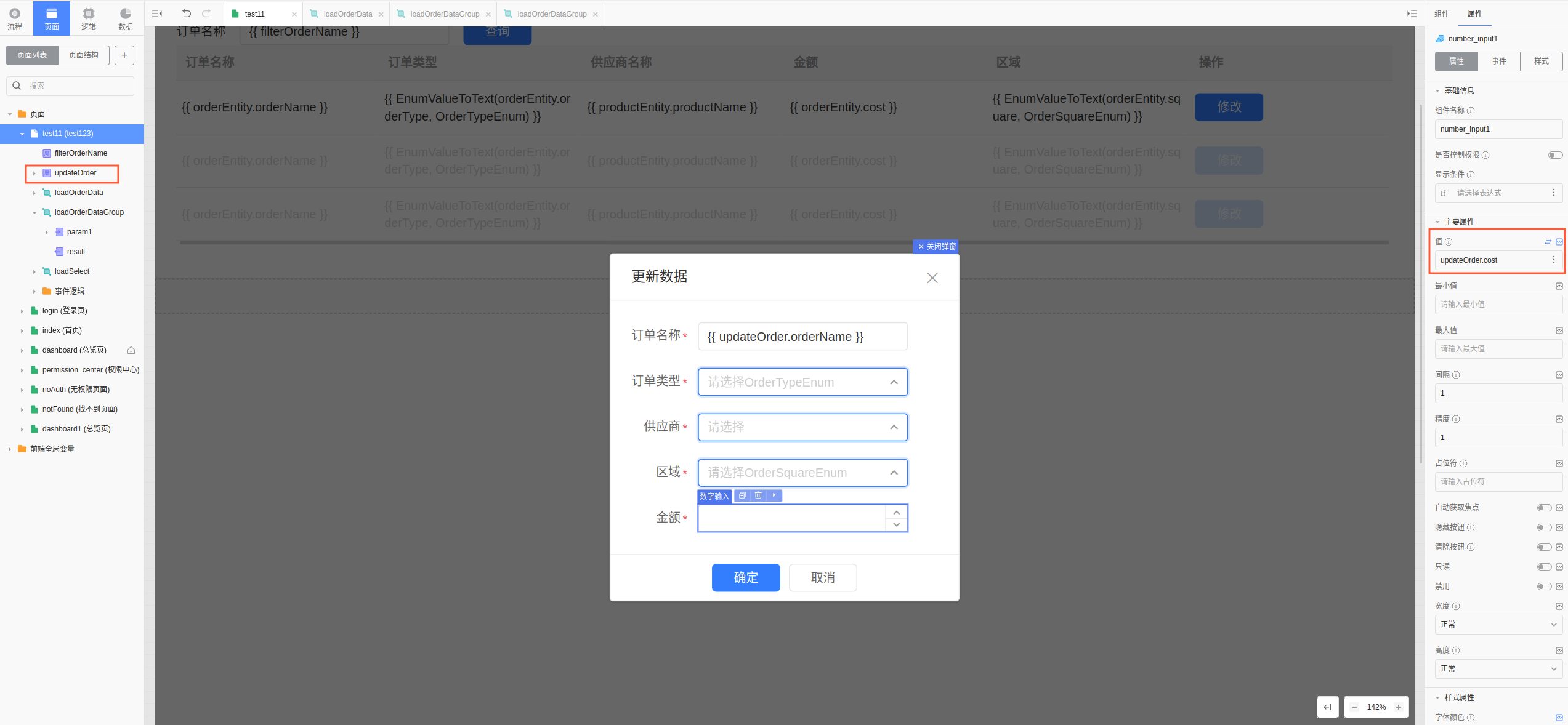
Task: Switch to the 组件 panel tab
Action: (x=1442, y=14)
